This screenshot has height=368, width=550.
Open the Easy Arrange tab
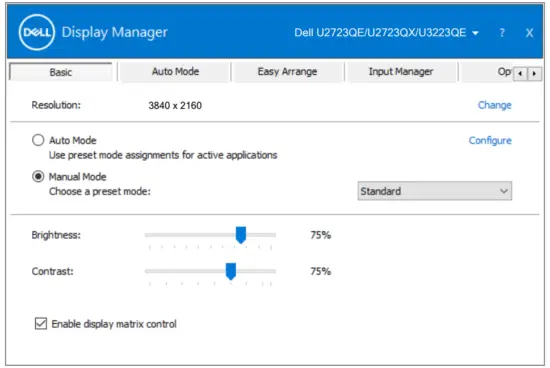pyautogui.click(x=287, y=72)
